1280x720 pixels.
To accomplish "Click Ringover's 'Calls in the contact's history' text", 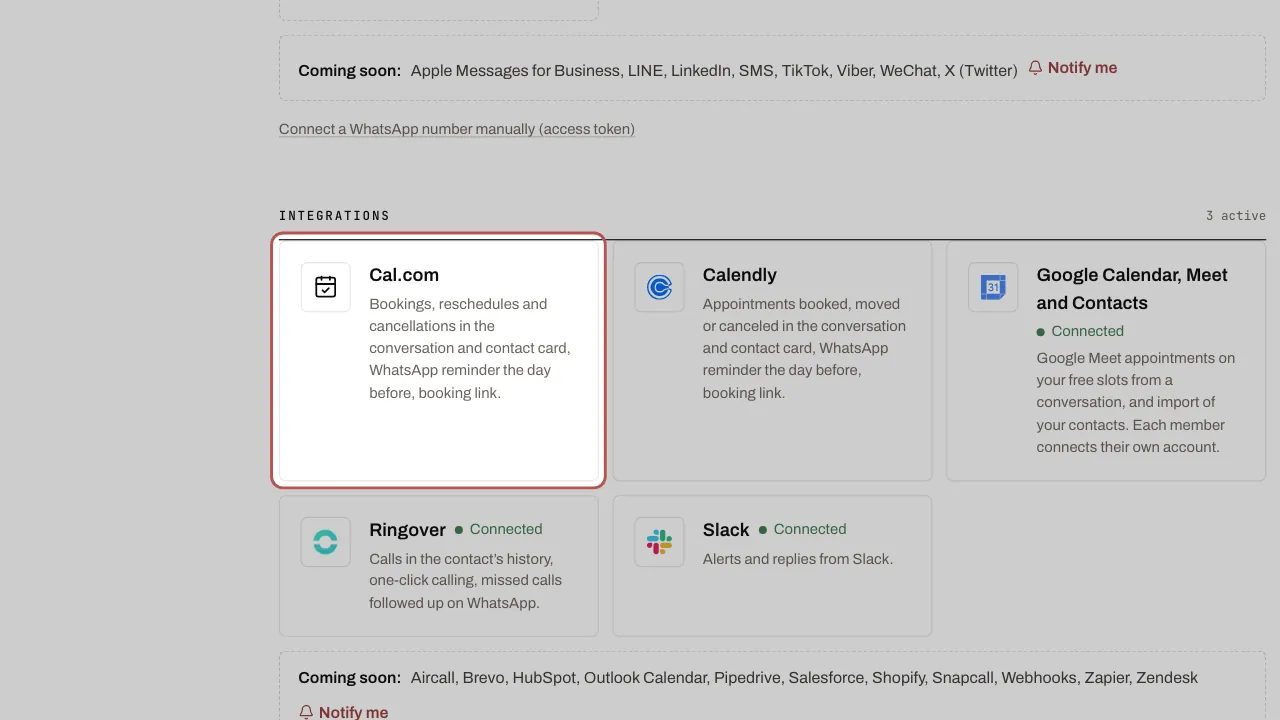I will pos(465,581).
